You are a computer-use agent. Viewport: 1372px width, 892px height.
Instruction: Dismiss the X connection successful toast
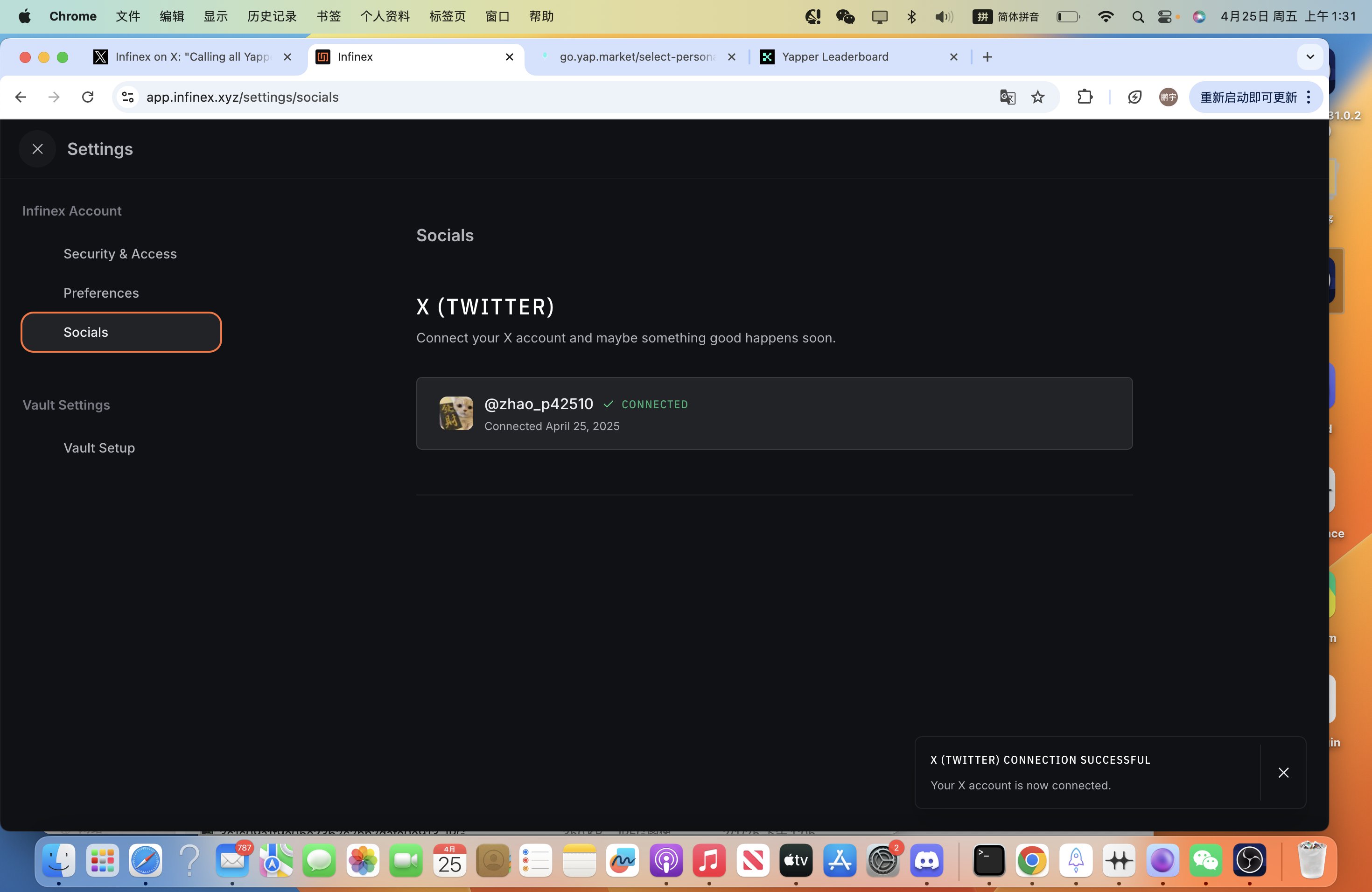(x=1283, y=773)
